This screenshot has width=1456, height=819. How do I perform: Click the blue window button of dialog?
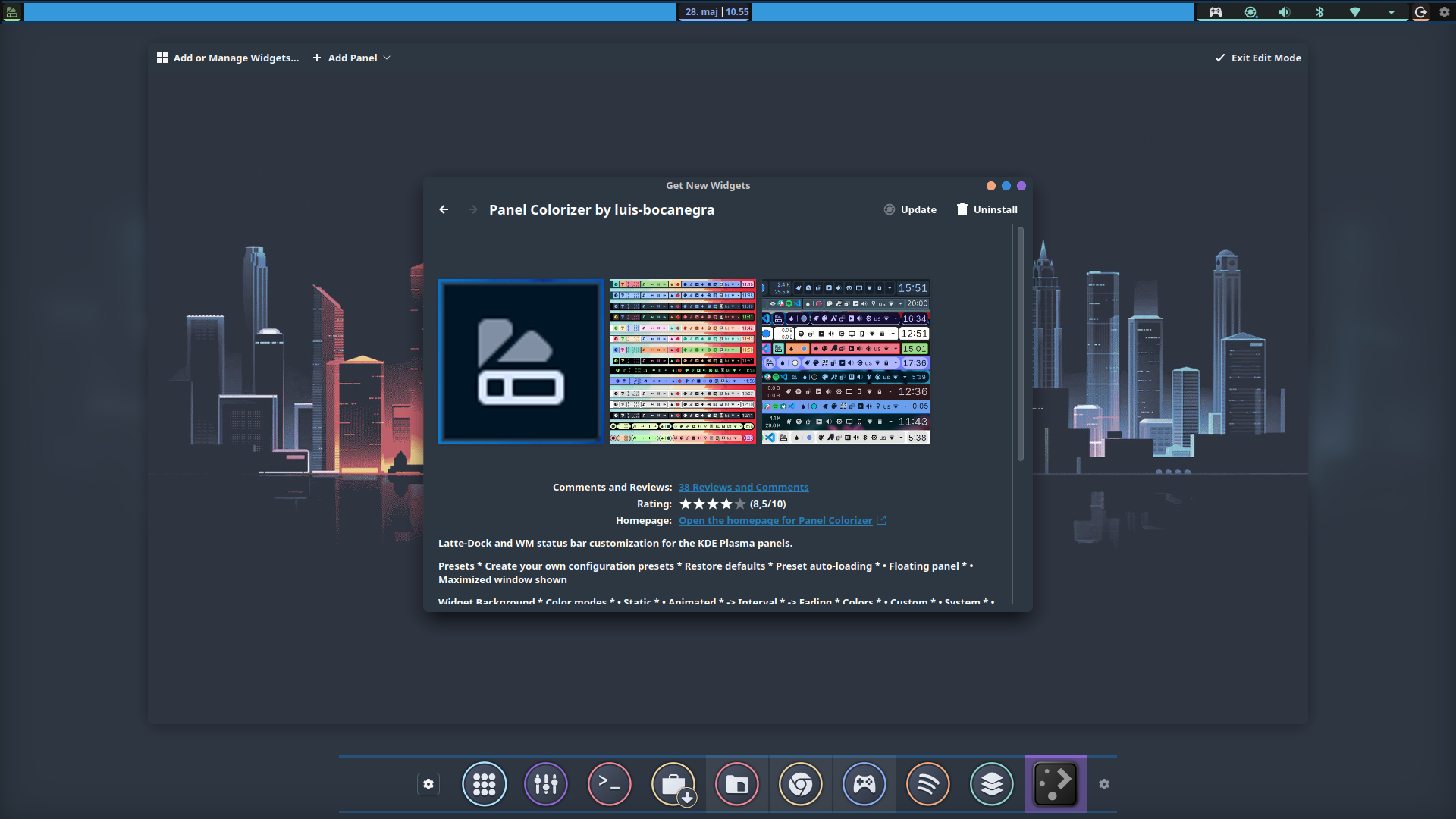(1006, 186)
